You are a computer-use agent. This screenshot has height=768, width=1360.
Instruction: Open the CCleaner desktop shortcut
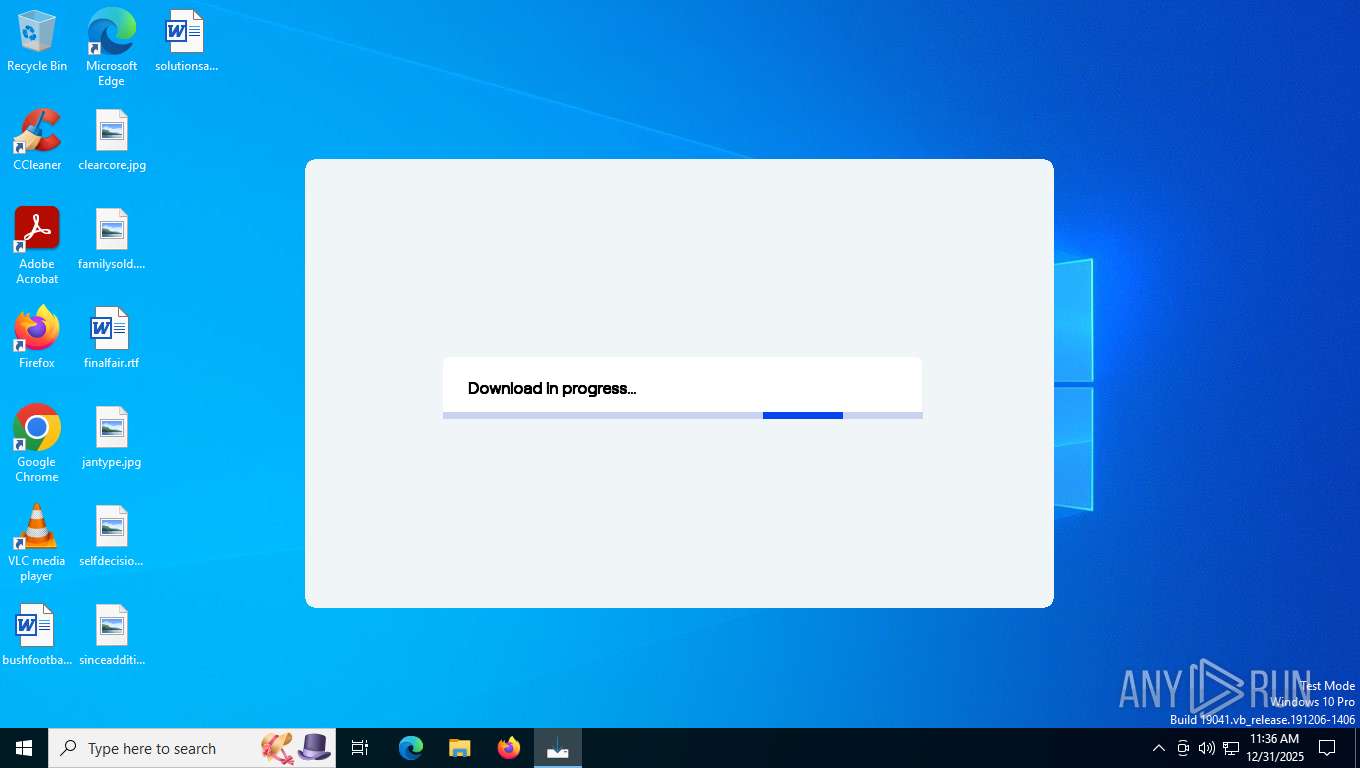point(37,140)
